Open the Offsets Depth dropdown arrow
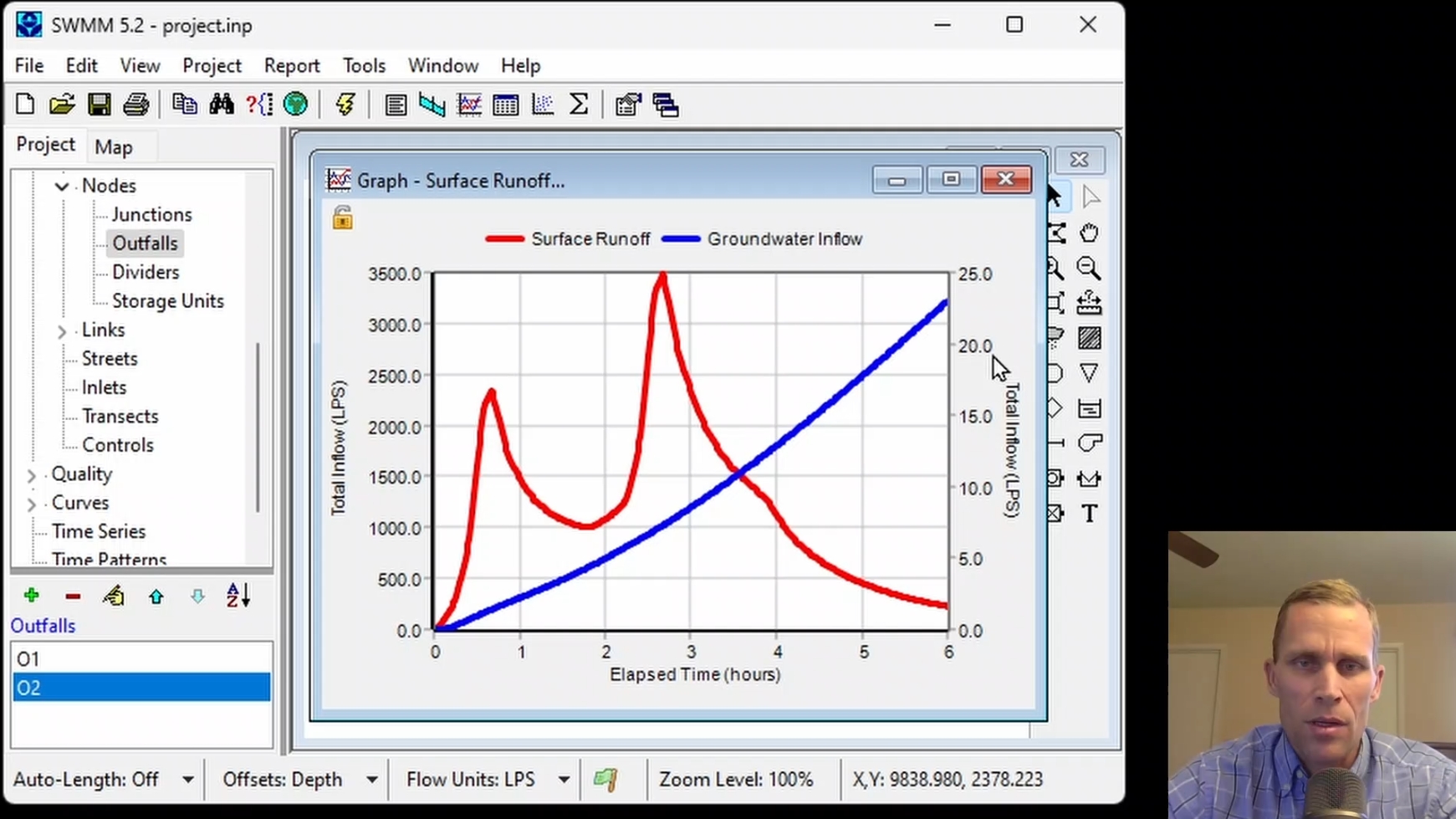1456x819 pixels. tap(371, 780)
